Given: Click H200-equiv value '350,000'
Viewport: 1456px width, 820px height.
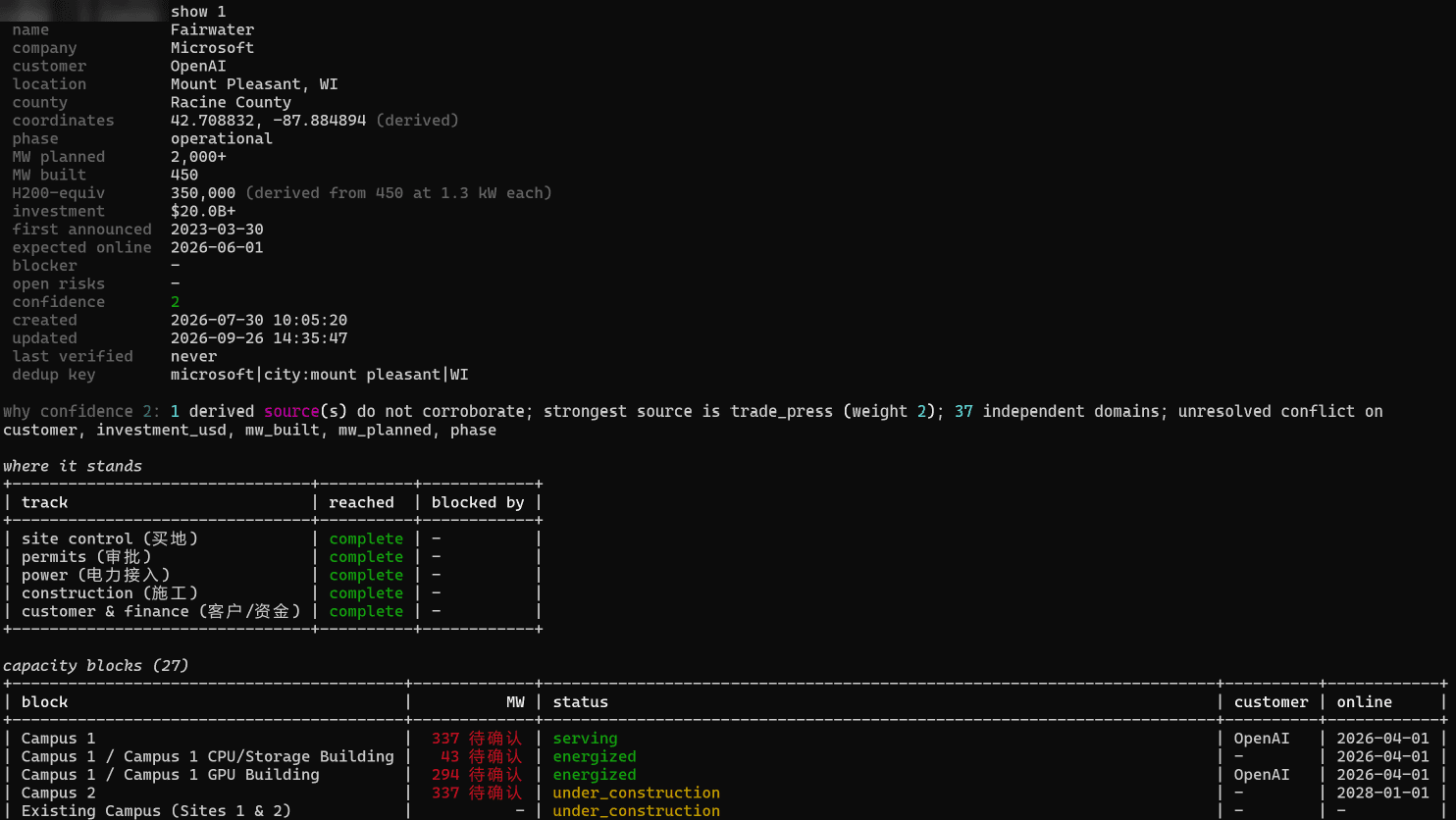Looking at the screenshot, I should 203,193.
